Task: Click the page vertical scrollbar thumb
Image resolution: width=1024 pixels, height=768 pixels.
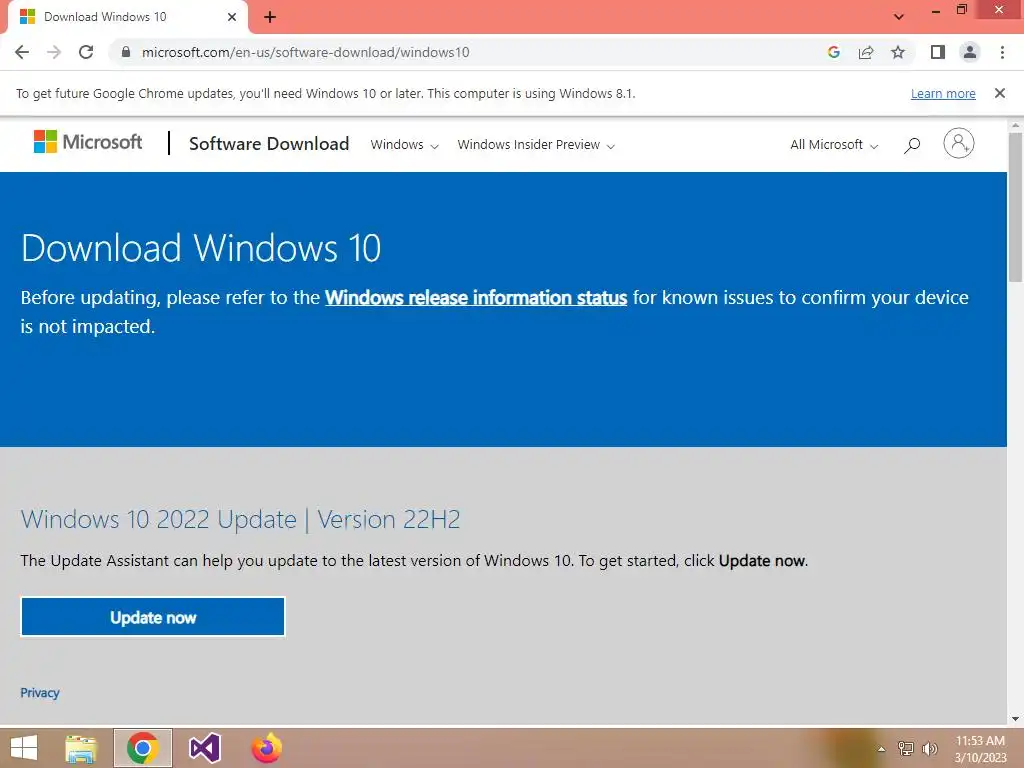Action: point(1015,207)
